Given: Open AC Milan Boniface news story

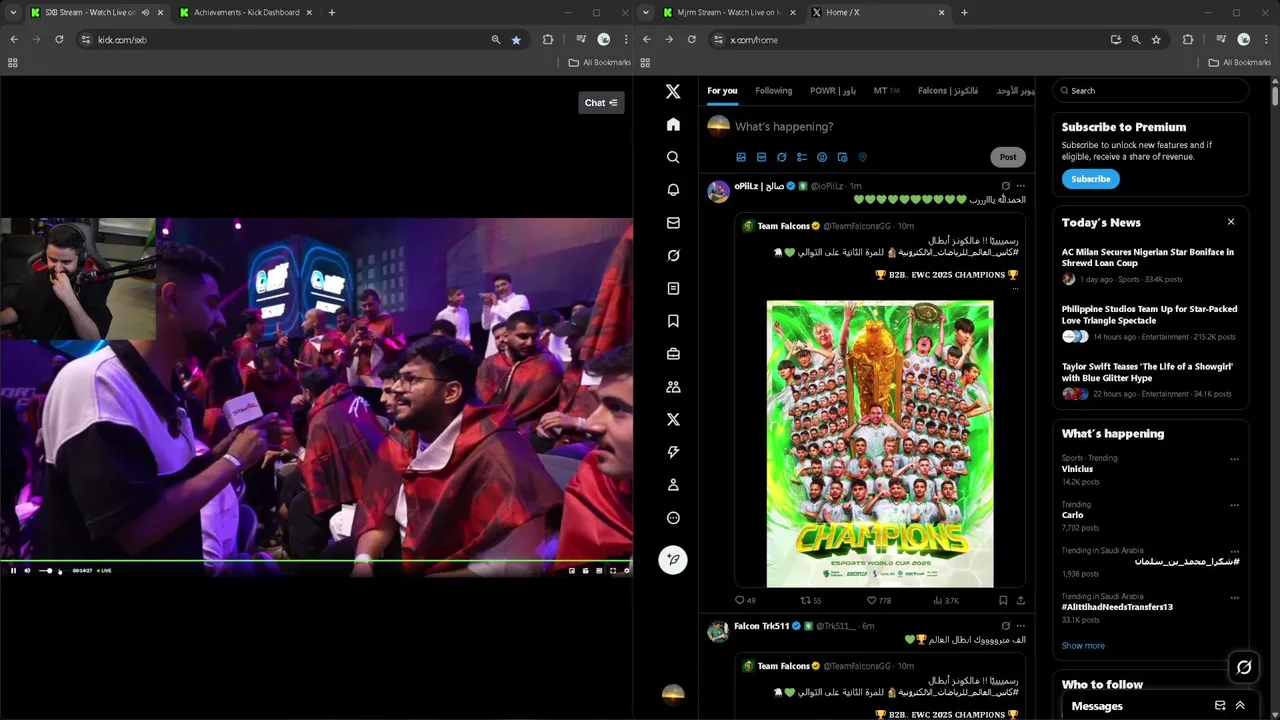Looking at the screenshot, I should pos(1150,265).
